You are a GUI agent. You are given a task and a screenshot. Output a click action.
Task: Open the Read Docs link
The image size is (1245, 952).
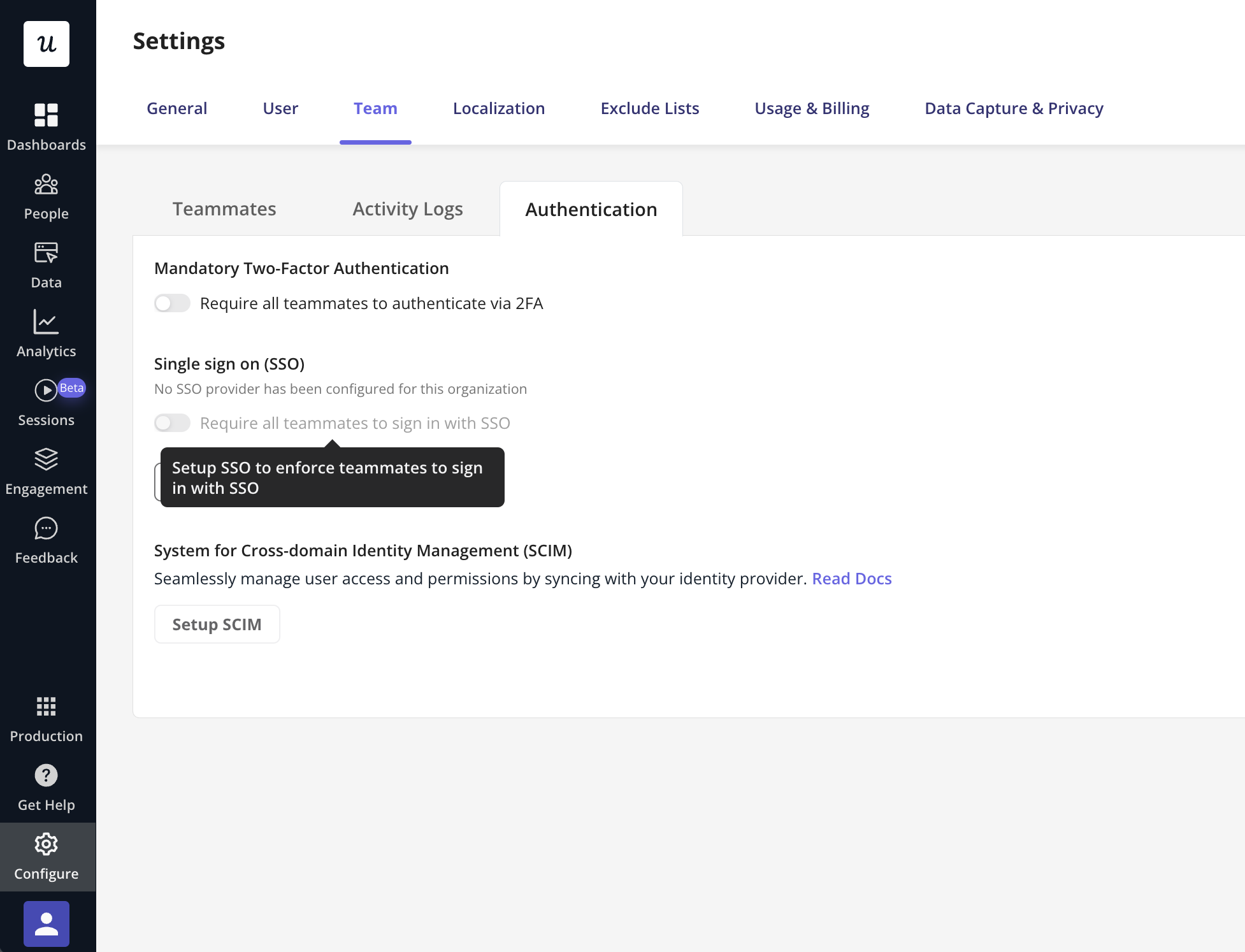(851, 579)
